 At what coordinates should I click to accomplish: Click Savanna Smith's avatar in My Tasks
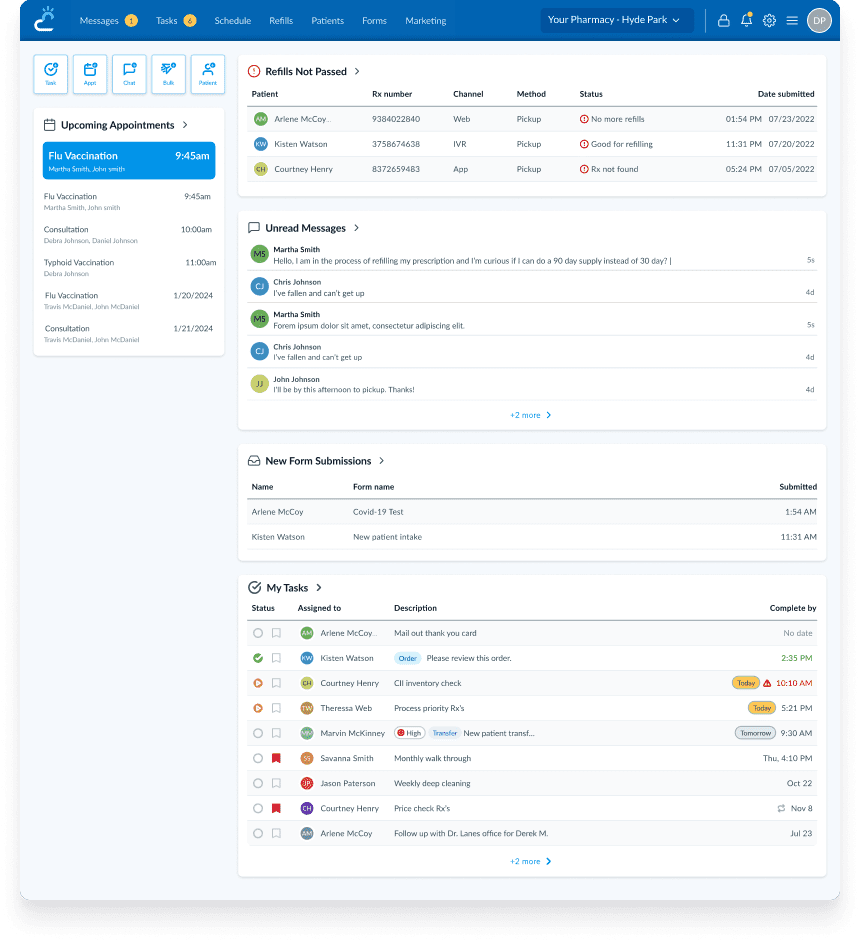(307, 758)
